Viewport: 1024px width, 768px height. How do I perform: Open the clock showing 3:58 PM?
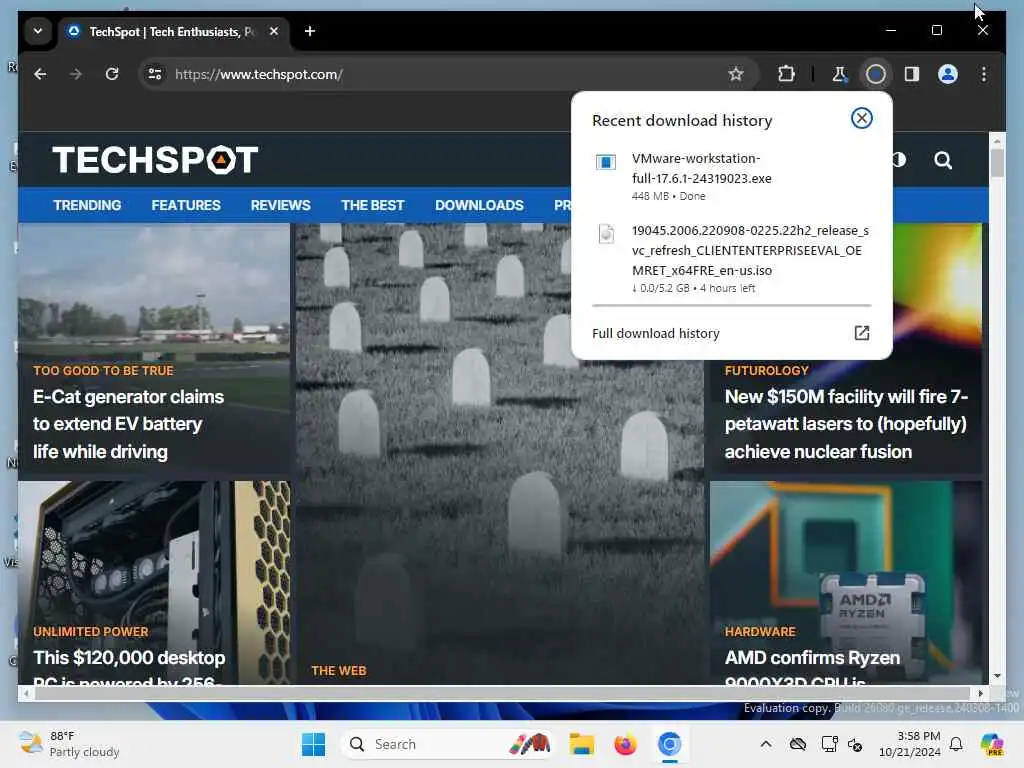point(910,744)
